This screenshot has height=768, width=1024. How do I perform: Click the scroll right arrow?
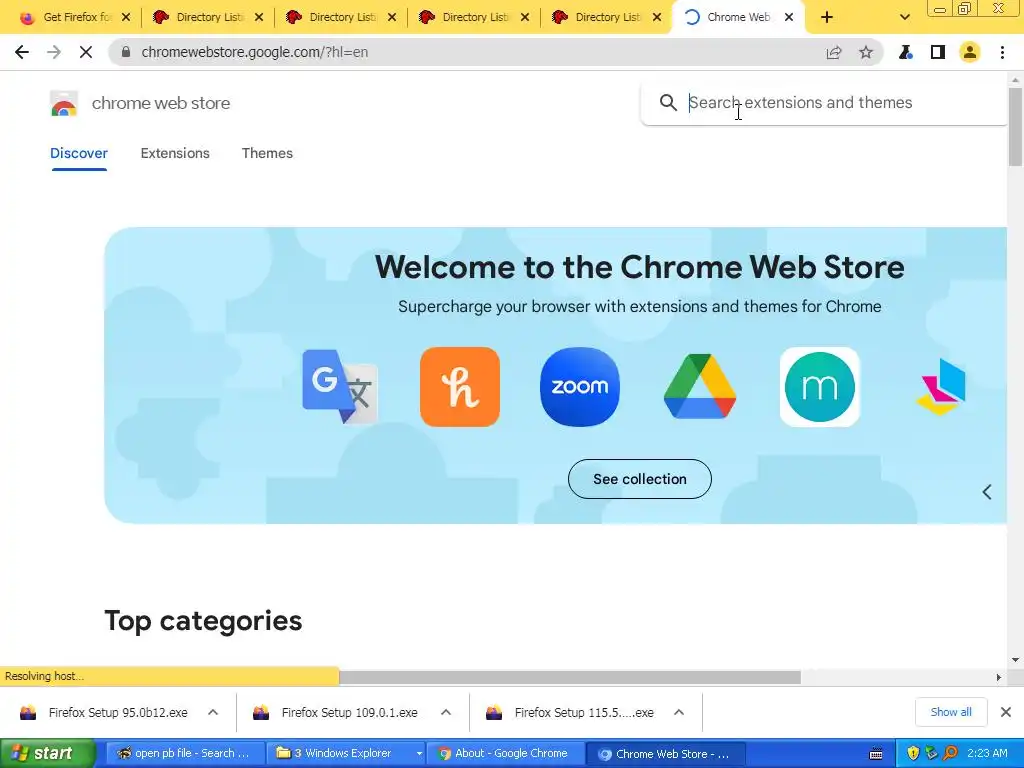[x=999, y=677]
